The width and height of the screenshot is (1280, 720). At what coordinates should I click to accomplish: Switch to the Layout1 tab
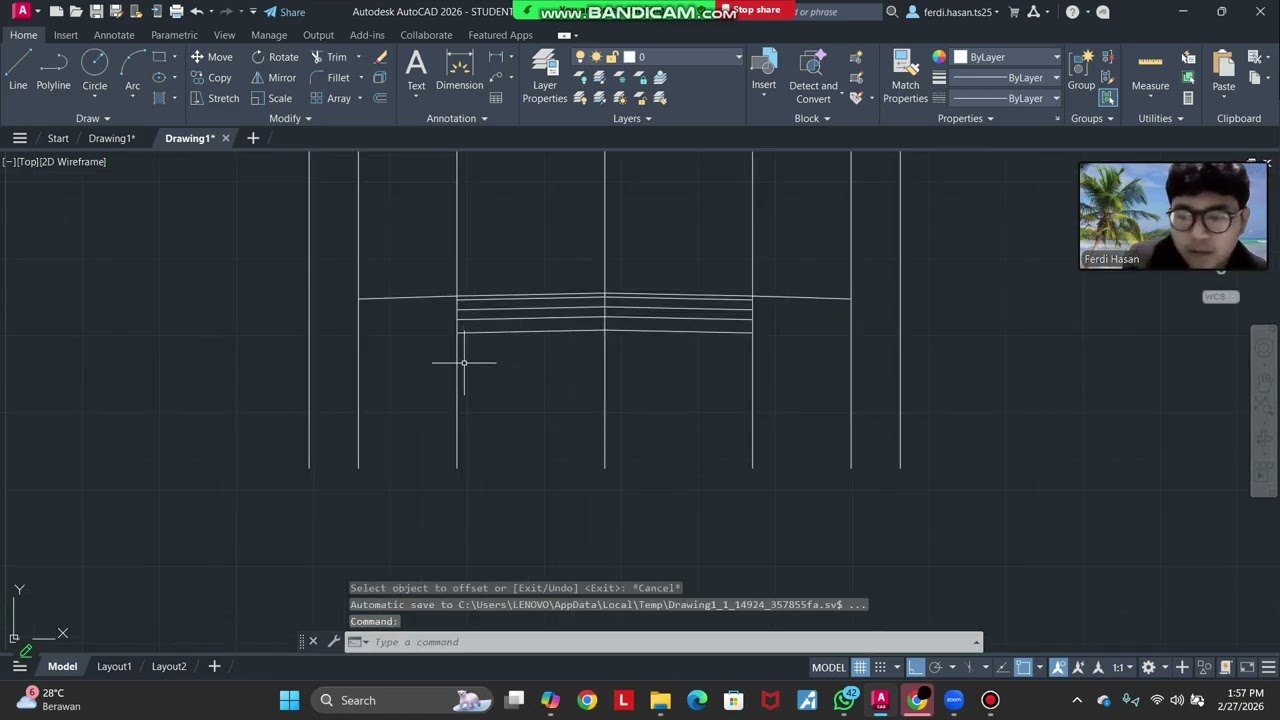tap(114, 667)
